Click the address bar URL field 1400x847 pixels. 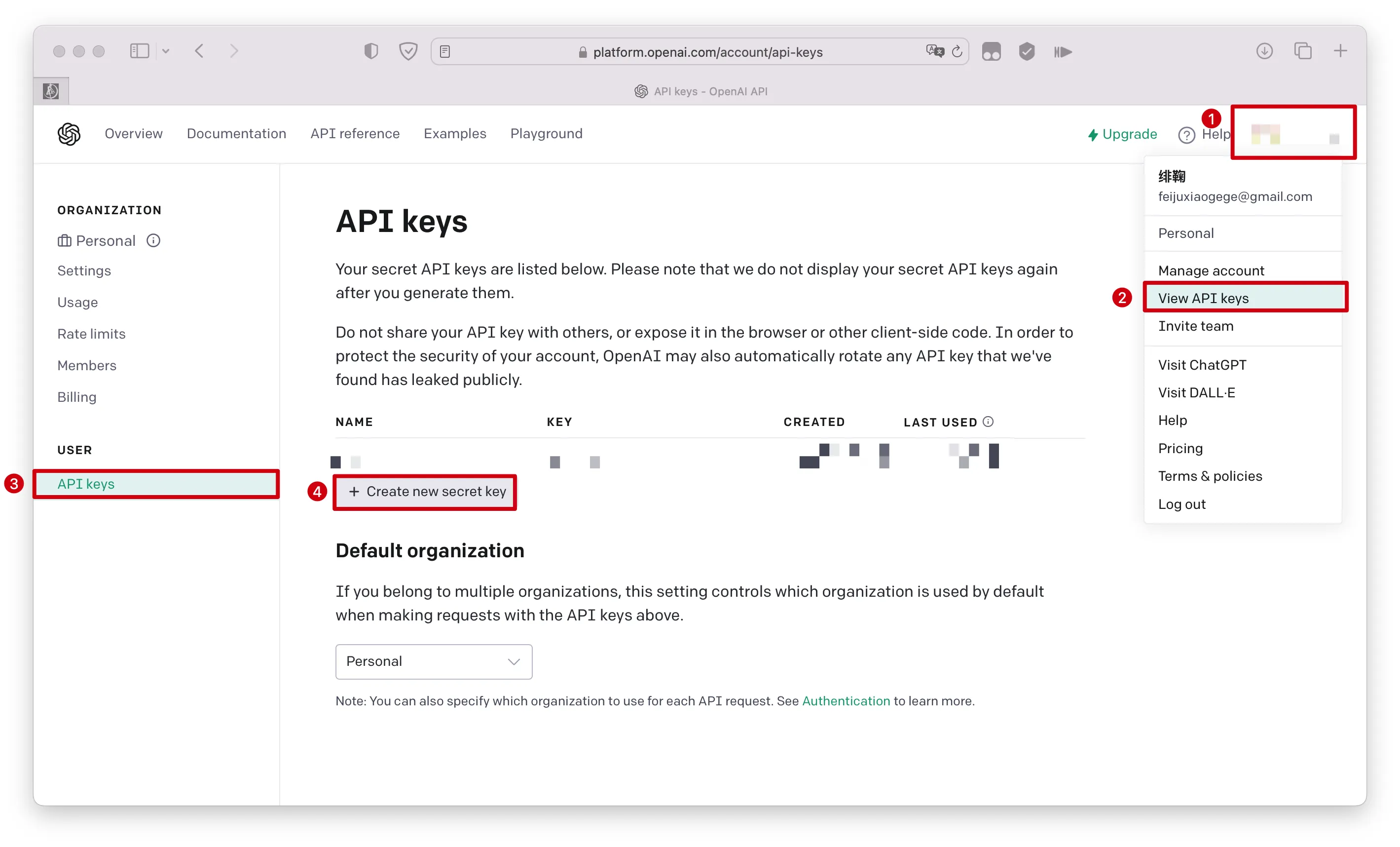coord(707,52)
